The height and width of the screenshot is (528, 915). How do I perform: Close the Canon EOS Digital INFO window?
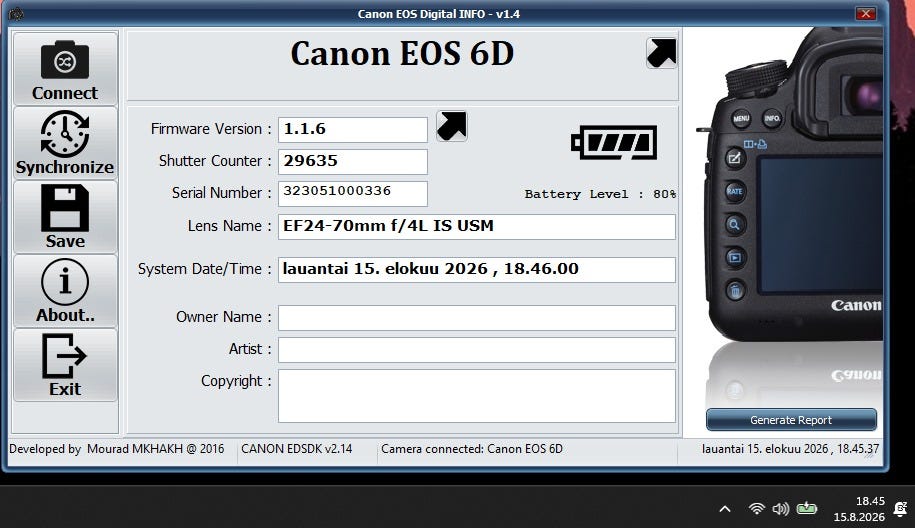point(865,13)
